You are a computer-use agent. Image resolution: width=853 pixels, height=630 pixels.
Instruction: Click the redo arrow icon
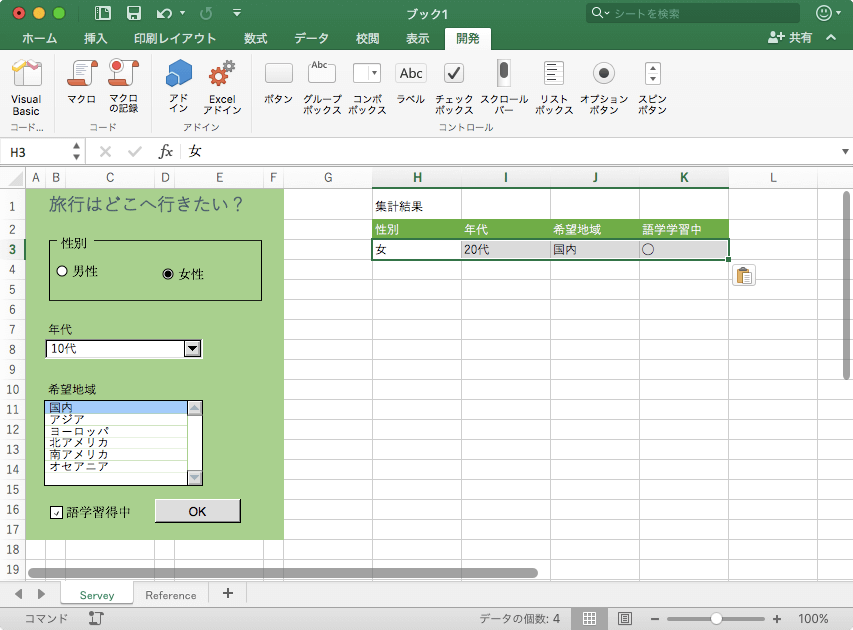coord(206,13)
